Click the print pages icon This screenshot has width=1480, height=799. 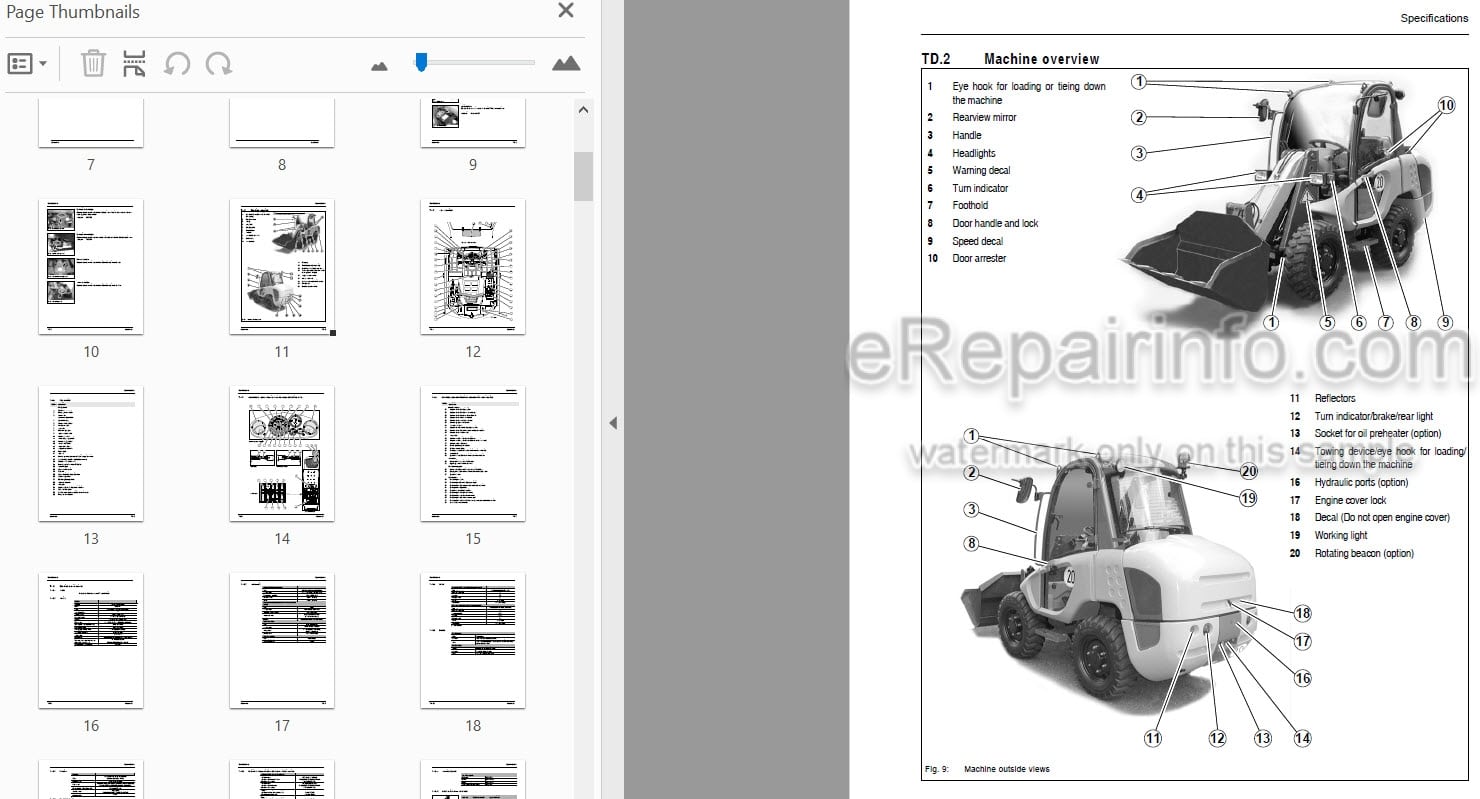pyautogui.click(x=134, y=64)
